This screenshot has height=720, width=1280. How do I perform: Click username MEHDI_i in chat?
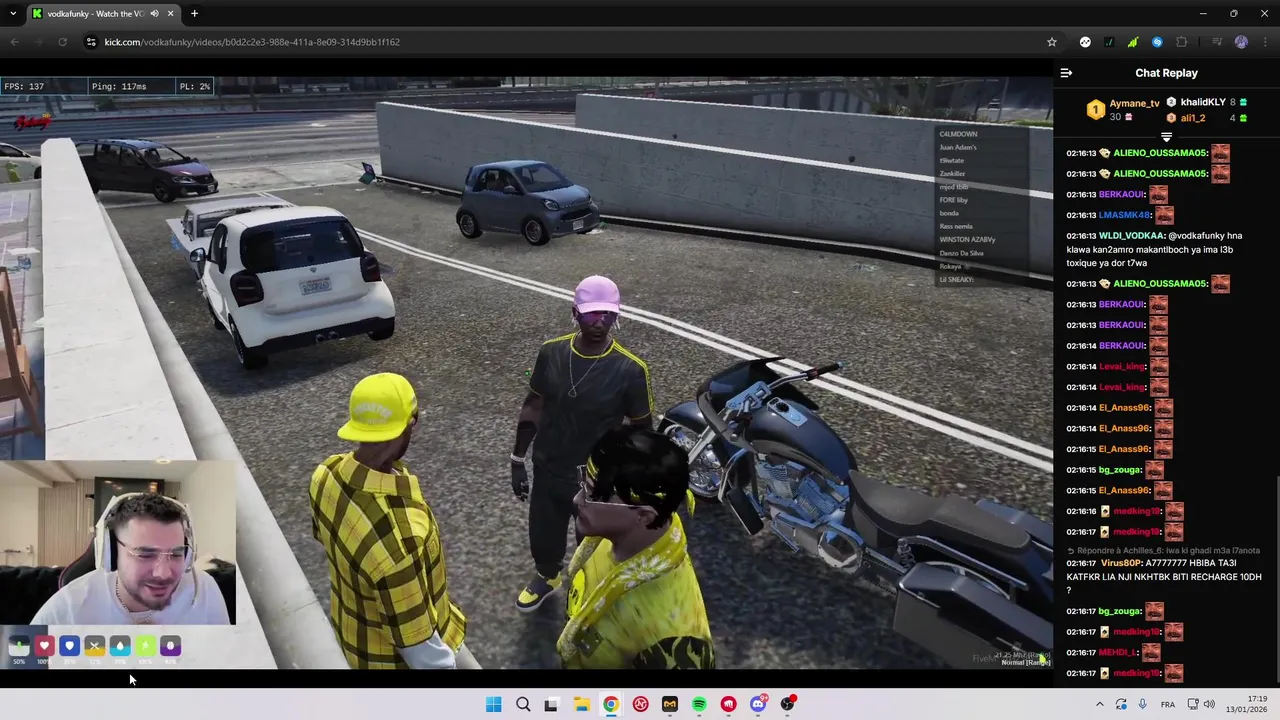click(1117, 652)
